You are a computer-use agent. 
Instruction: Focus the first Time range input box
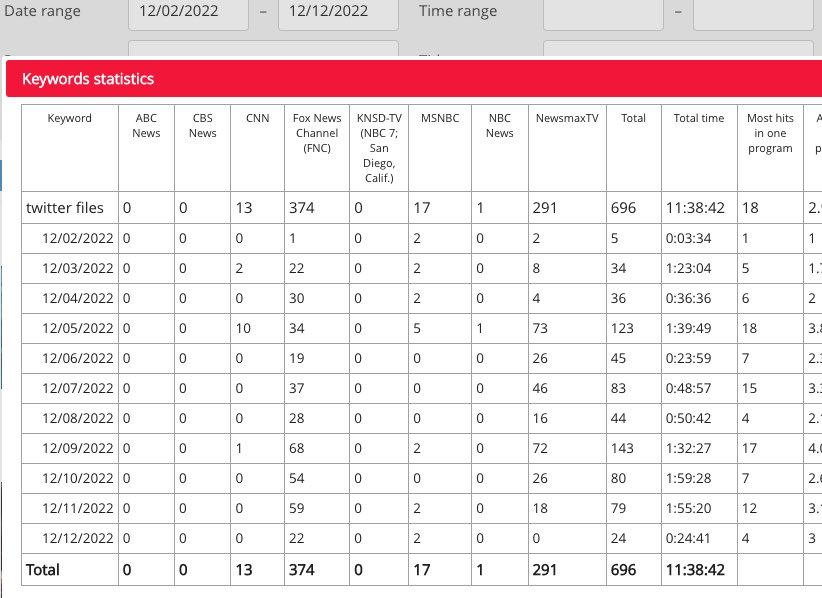[x=602, y=12]
